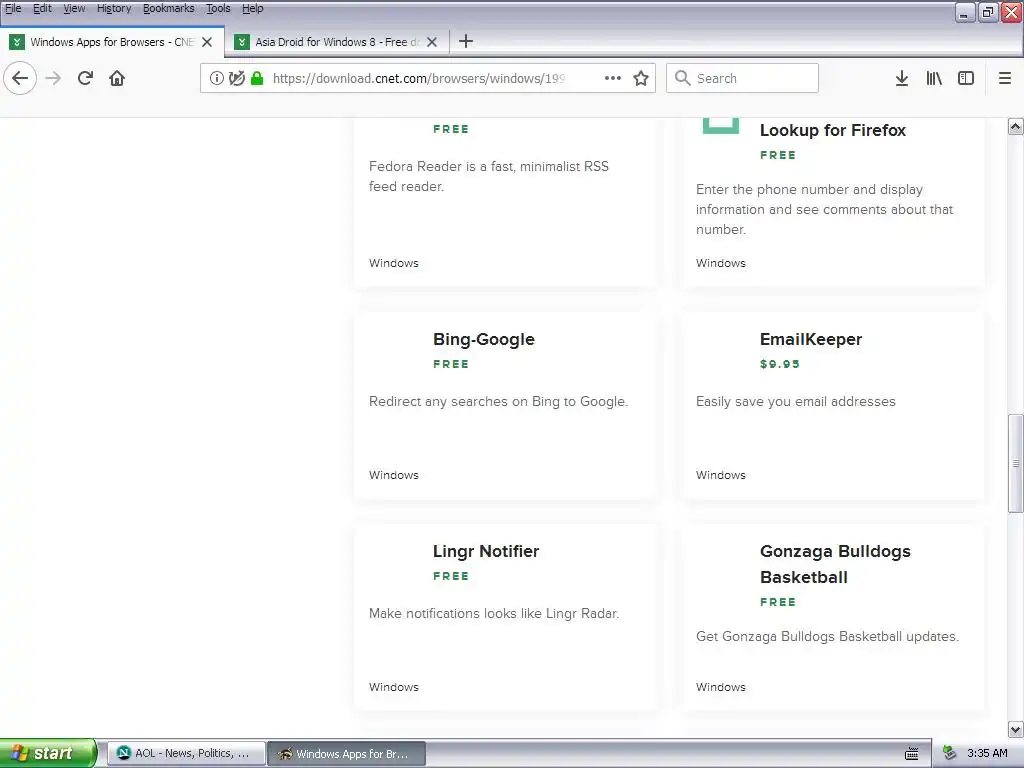Click 'Get Gonzaga Bulldogs Basketball updates' text
The height and width of the screenshot is (768, 1024).
click(x=827, y=637)
